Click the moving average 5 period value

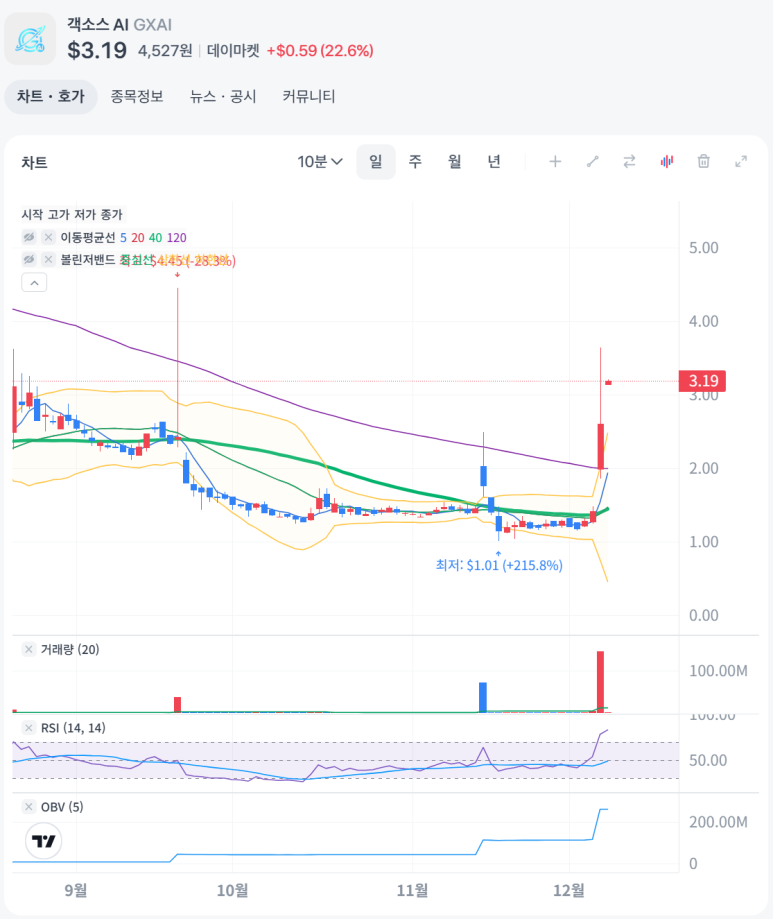pyautogui.click(x=123, y=237)
